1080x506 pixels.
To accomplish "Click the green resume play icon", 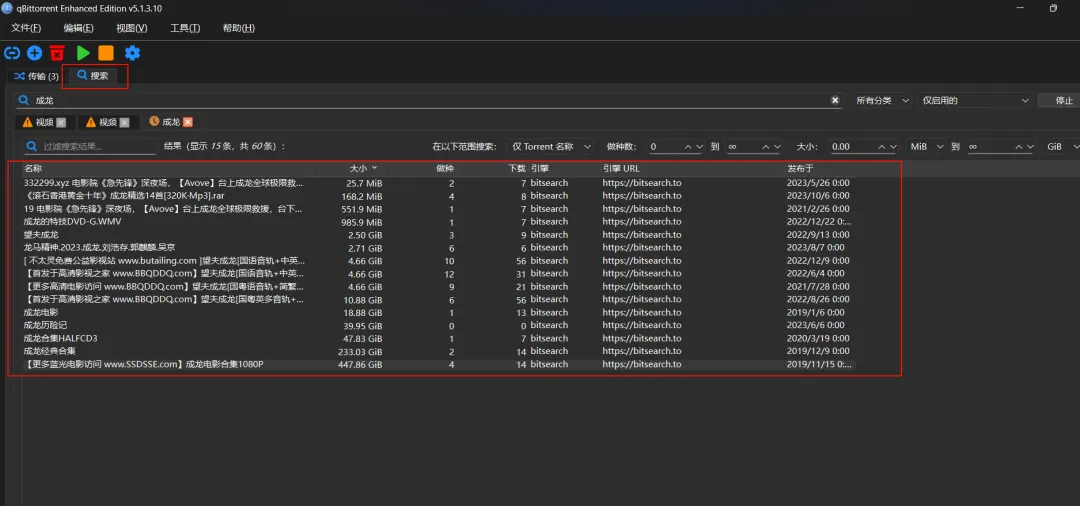I will (83, 53).
